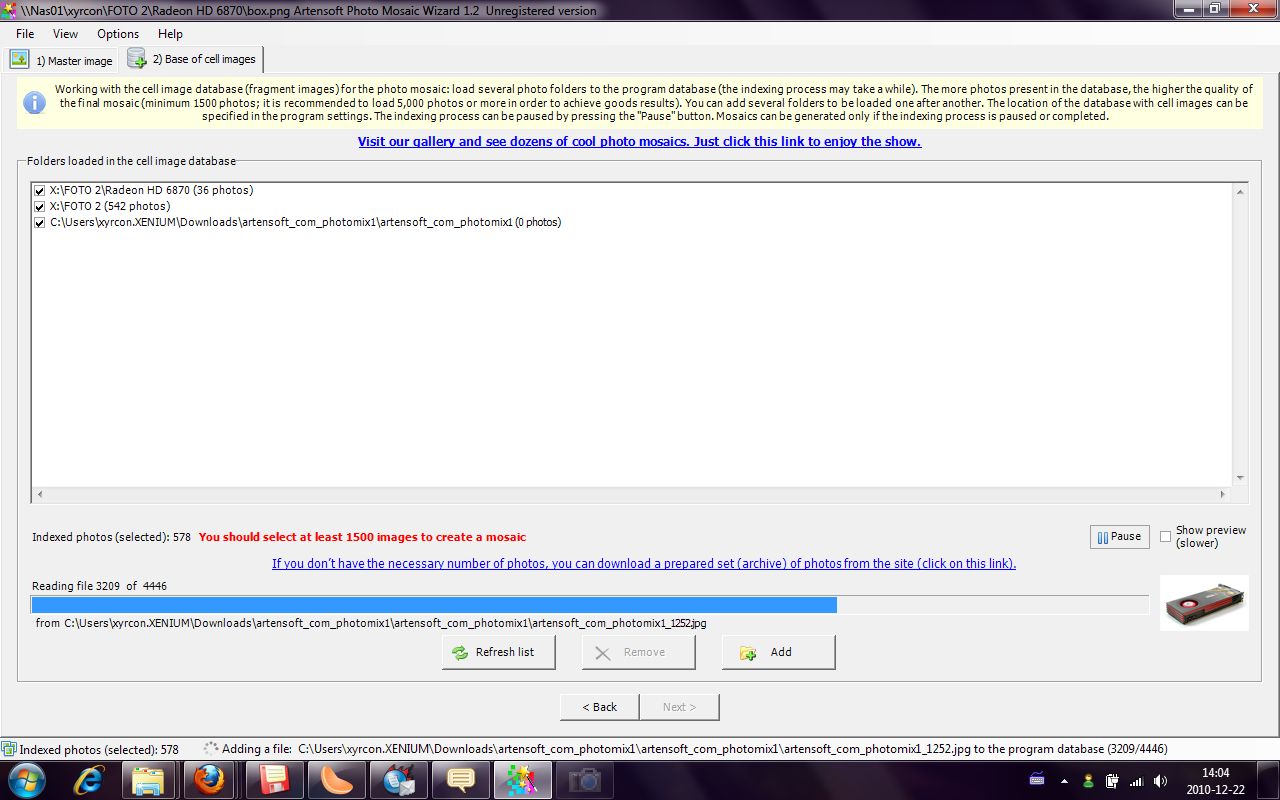Open the Windows Start menu
This screenshot has width=1280, height=800.
[26, 780]
